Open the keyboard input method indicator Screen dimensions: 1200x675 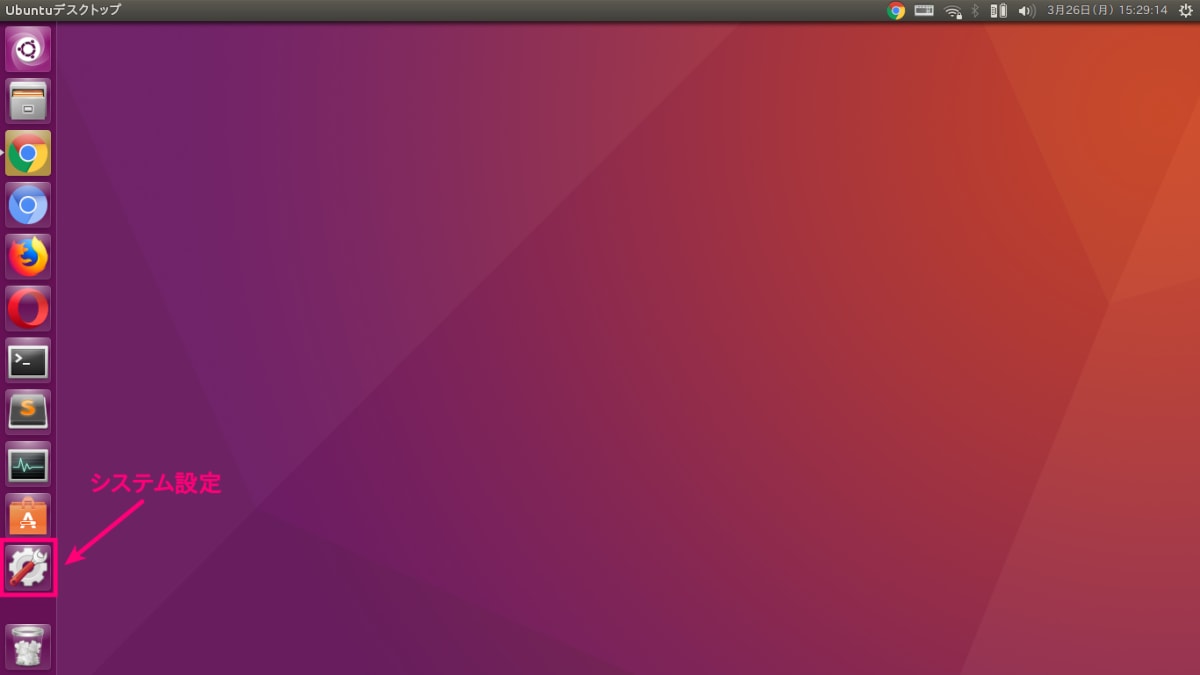click(x=924, y=10)
